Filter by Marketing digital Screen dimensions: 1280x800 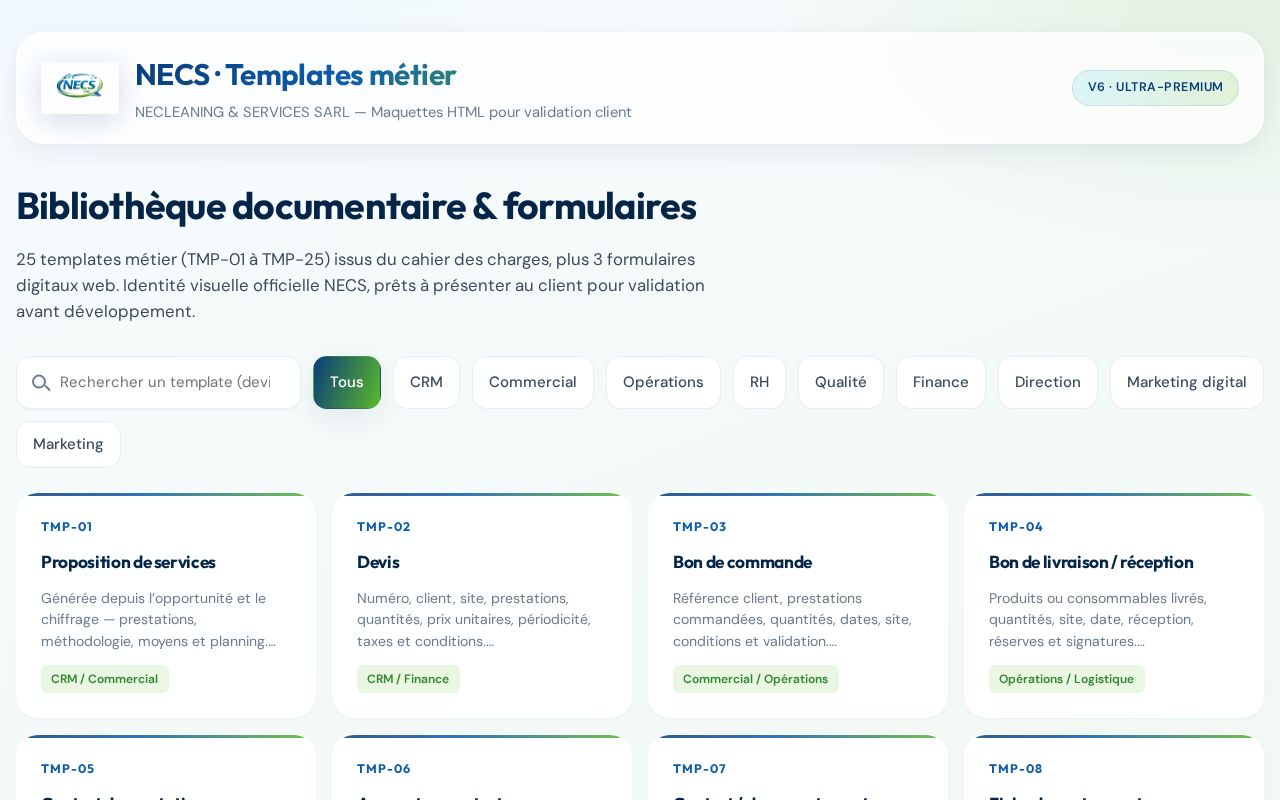(1187, 382)
